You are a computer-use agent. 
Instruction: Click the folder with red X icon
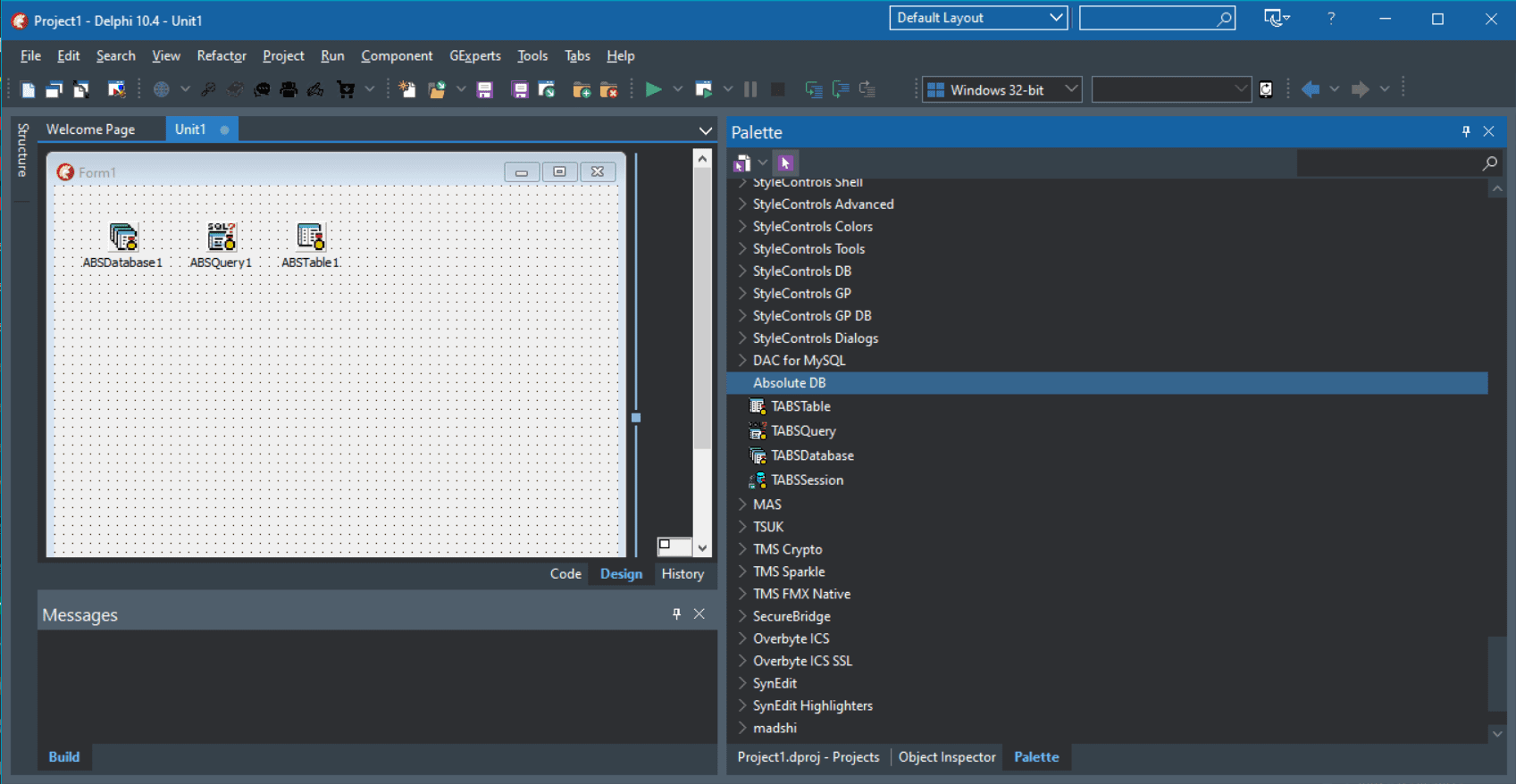(x=609, y=89)
